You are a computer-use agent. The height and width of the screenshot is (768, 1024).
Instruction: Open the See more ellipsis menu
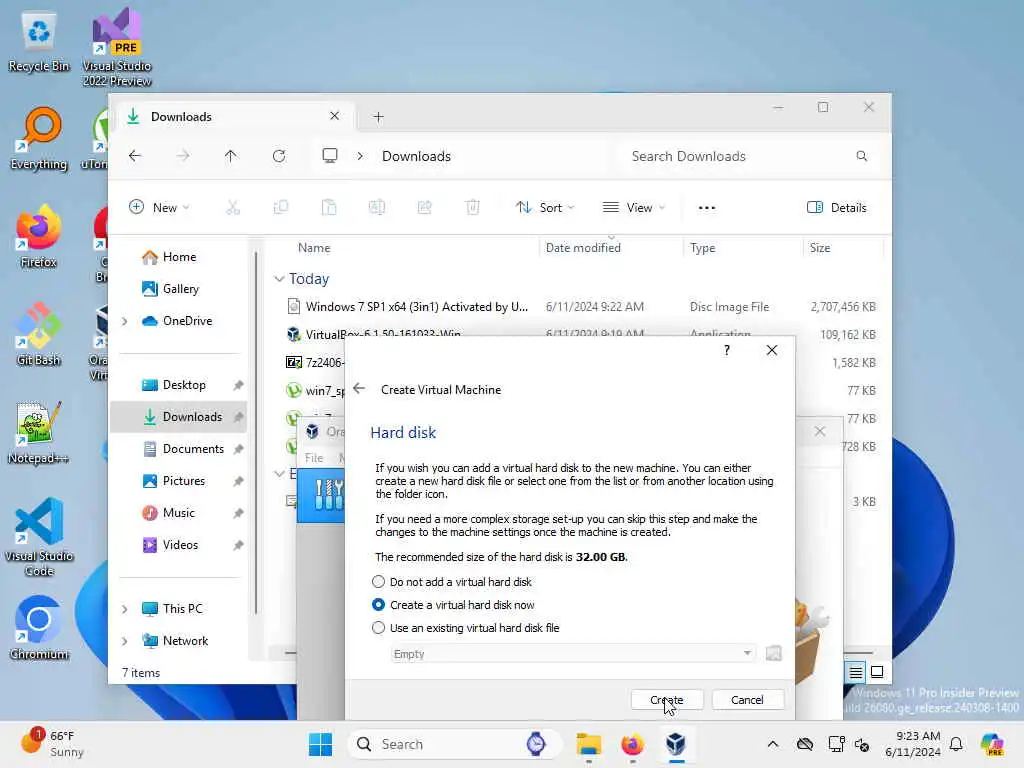tap(707, 208)
